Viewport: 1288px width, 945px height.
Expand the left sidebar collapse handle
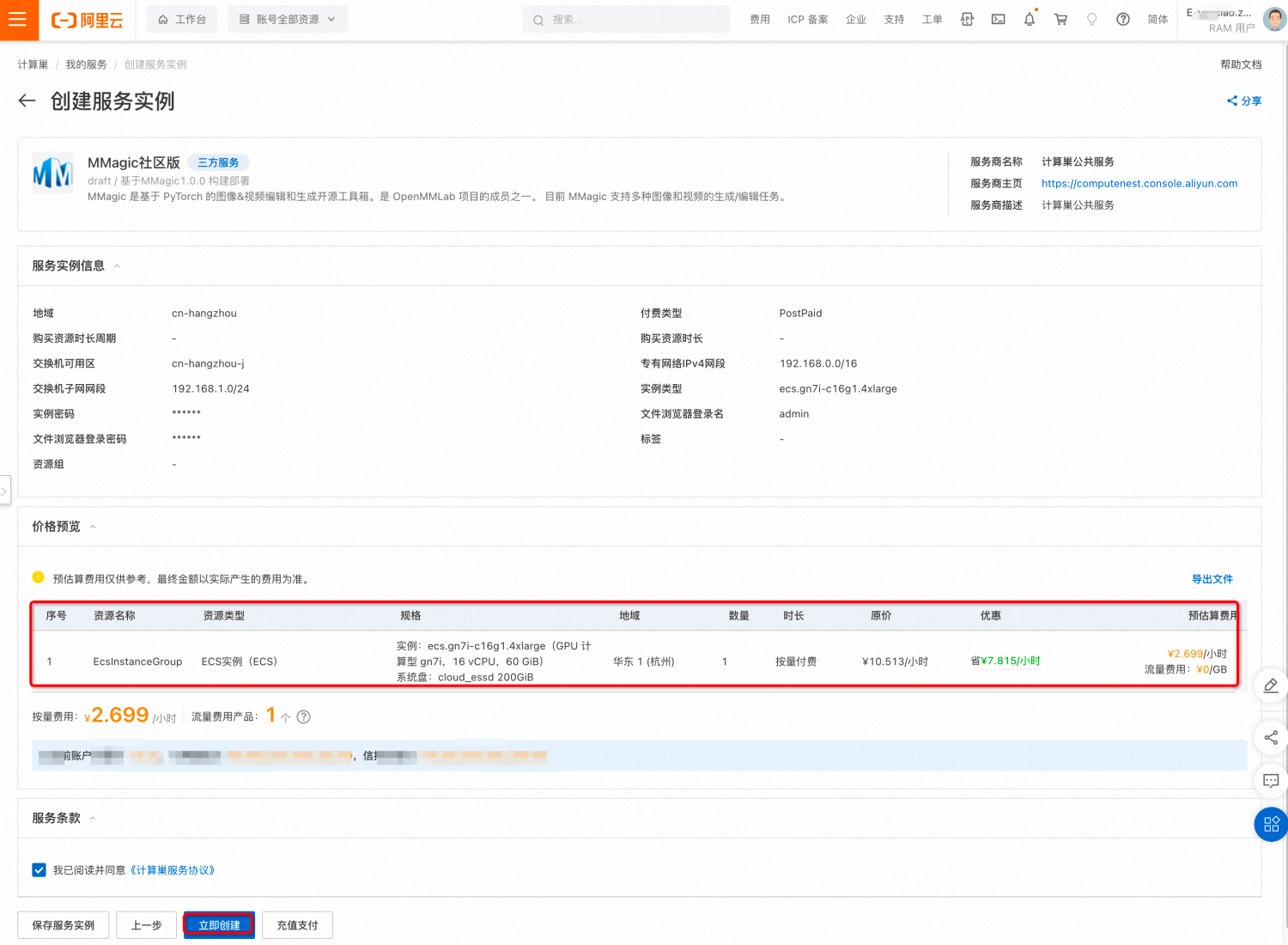[x=4, y=491]
